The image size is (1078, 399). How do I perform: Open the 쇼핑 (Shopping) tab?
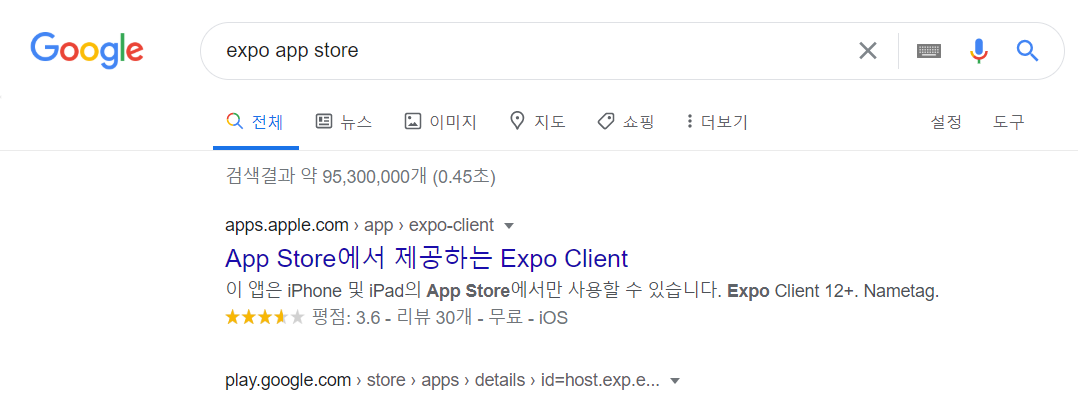pyautogui.click(x=626, y=122)
